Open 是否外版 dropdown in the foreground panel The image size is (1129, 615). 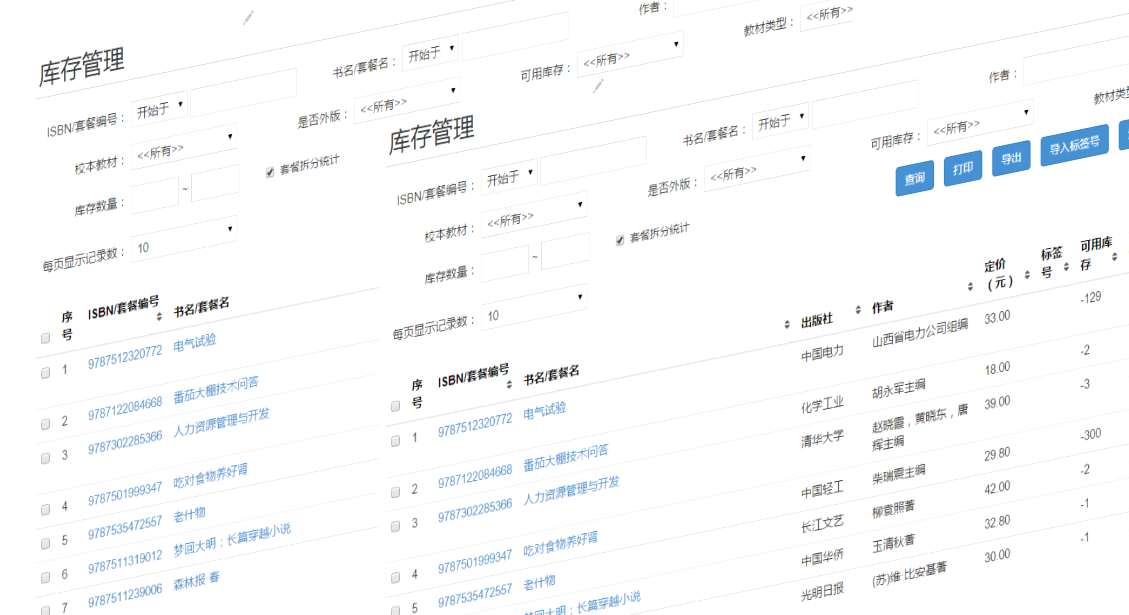click(x=757, y=172)
